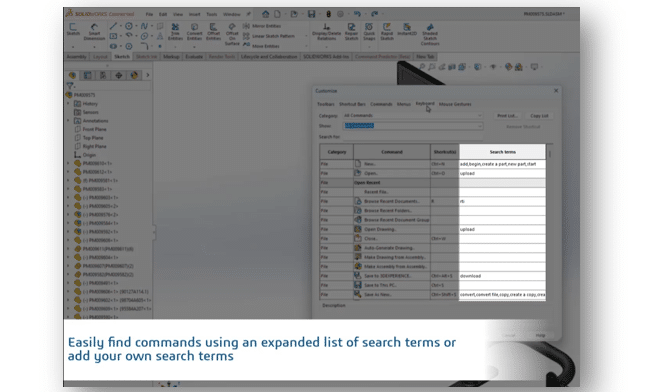
Task: Expand the Annotations tree node
Action: click(68, 121)
